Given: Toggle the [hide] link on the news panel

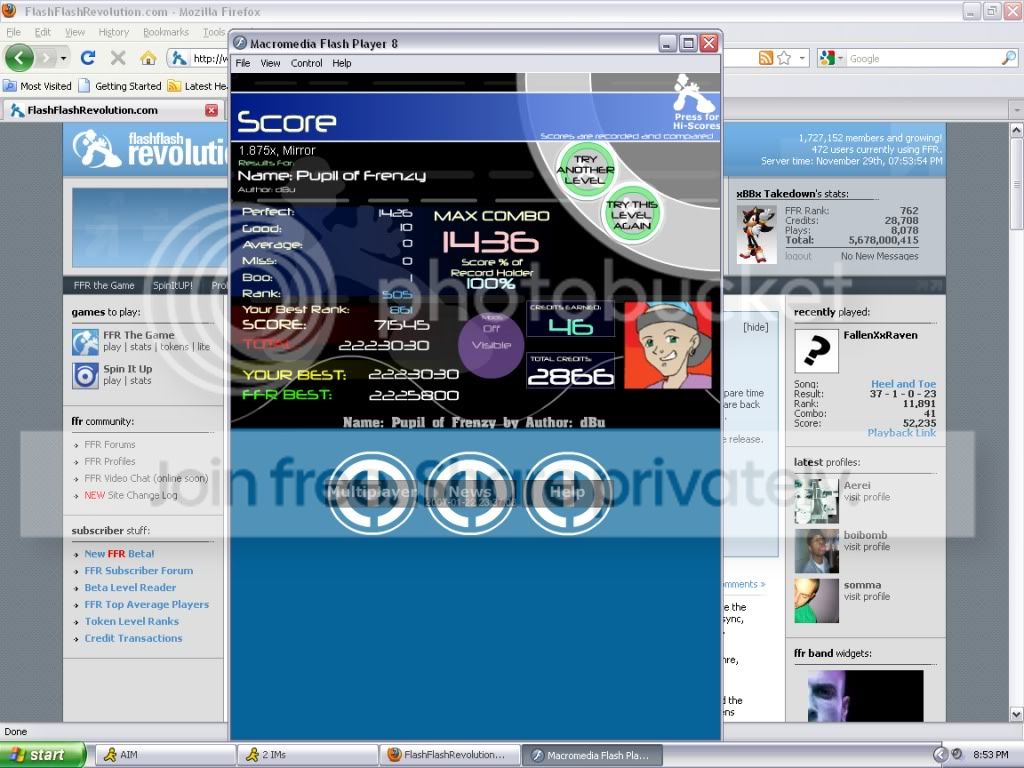Looking at the screenshot, I should click(756, 327).
